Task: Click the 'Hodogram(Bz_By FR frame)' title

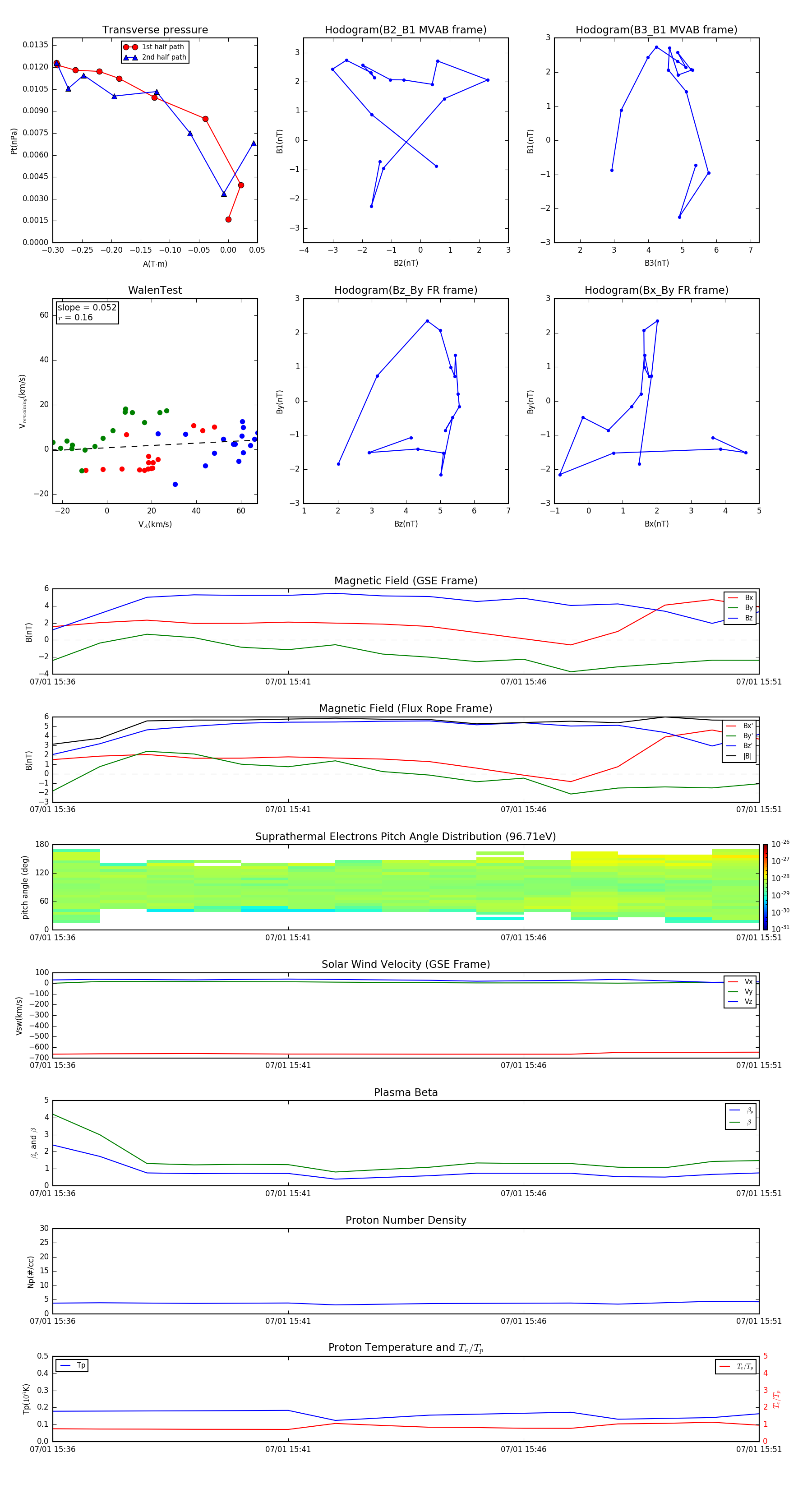Action: pos(406,290)
